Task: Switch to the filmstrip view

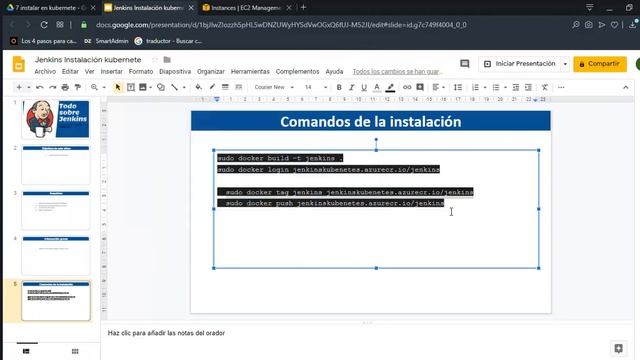Action: pos(26,351)
